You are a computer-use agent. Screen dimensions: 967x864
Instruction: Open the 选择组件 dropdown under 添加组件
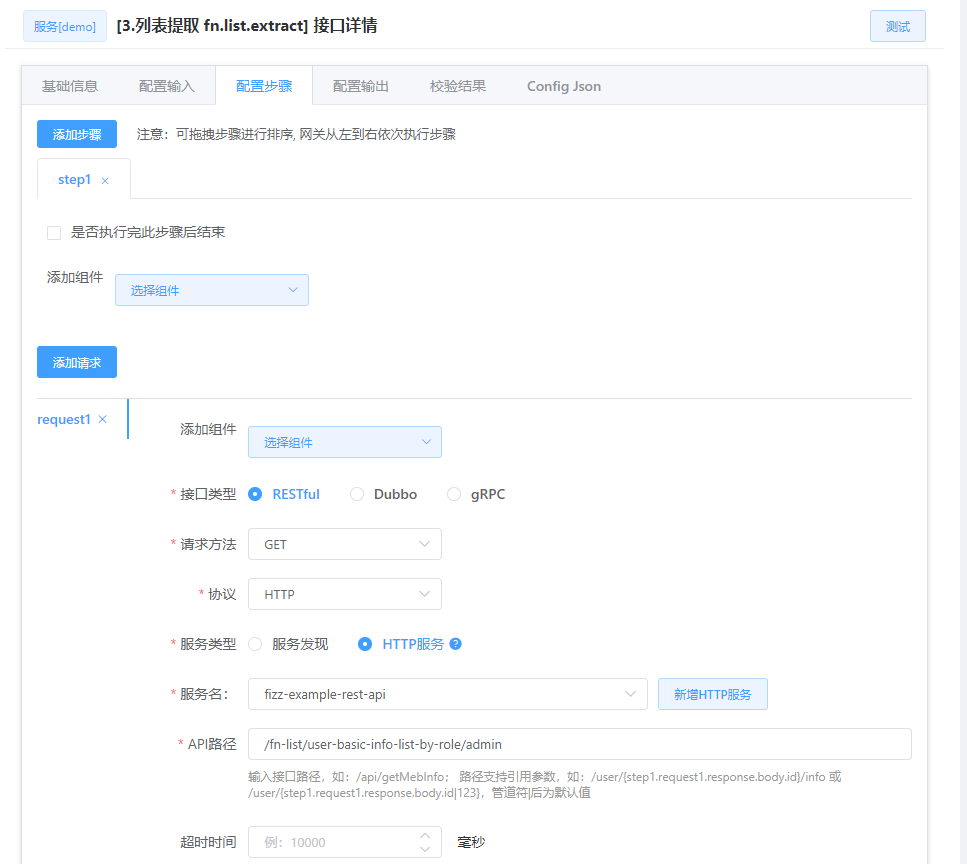(x=211, y=290)
